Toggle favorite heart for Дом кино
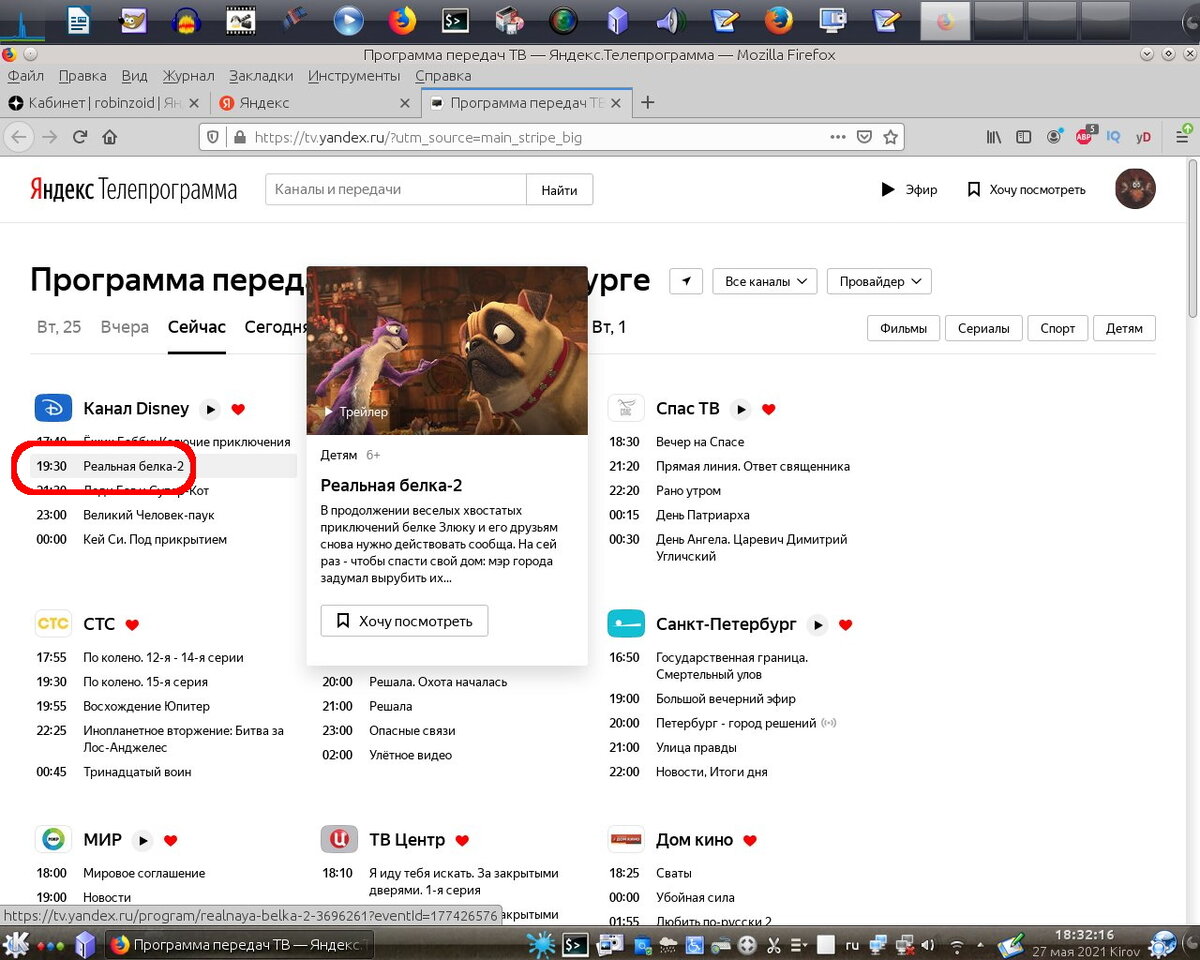The height and width of the screenshot is (960, 1200). click(x=750, y=841)
